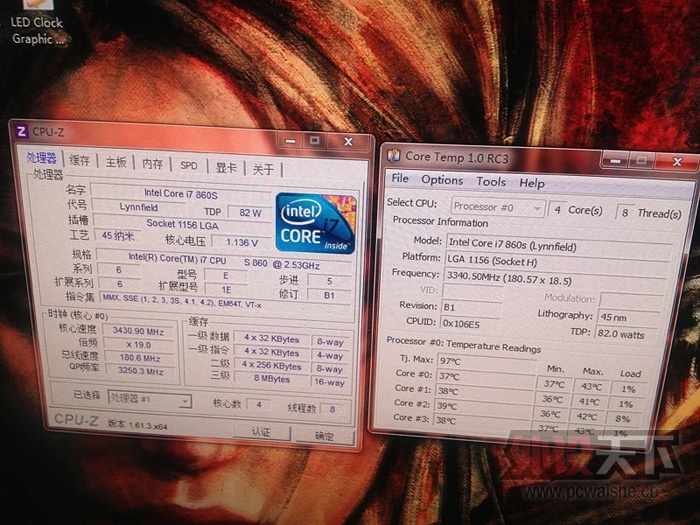Switch to the 主板 tab in CPU-Z

pyautogui.click(x=116, y=162)
